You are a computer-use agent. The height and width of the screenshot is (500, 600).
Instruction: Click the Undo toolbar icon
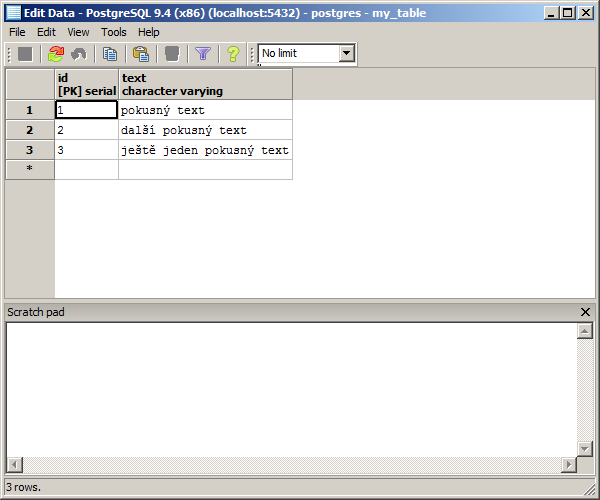(78, 54)
